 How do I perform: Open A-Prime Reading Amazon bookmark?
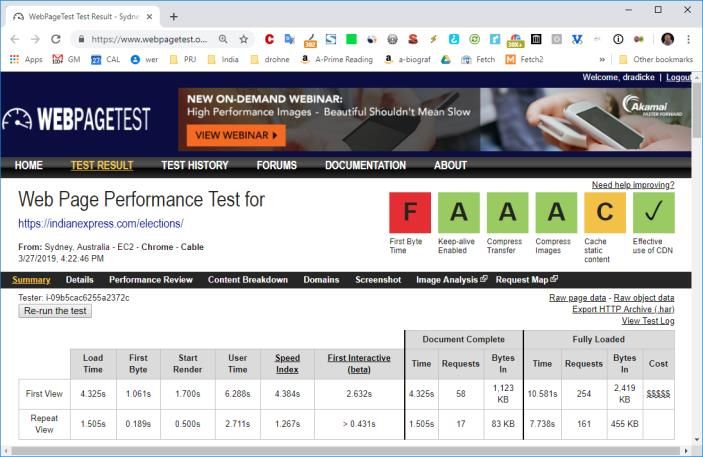[337, 59]
